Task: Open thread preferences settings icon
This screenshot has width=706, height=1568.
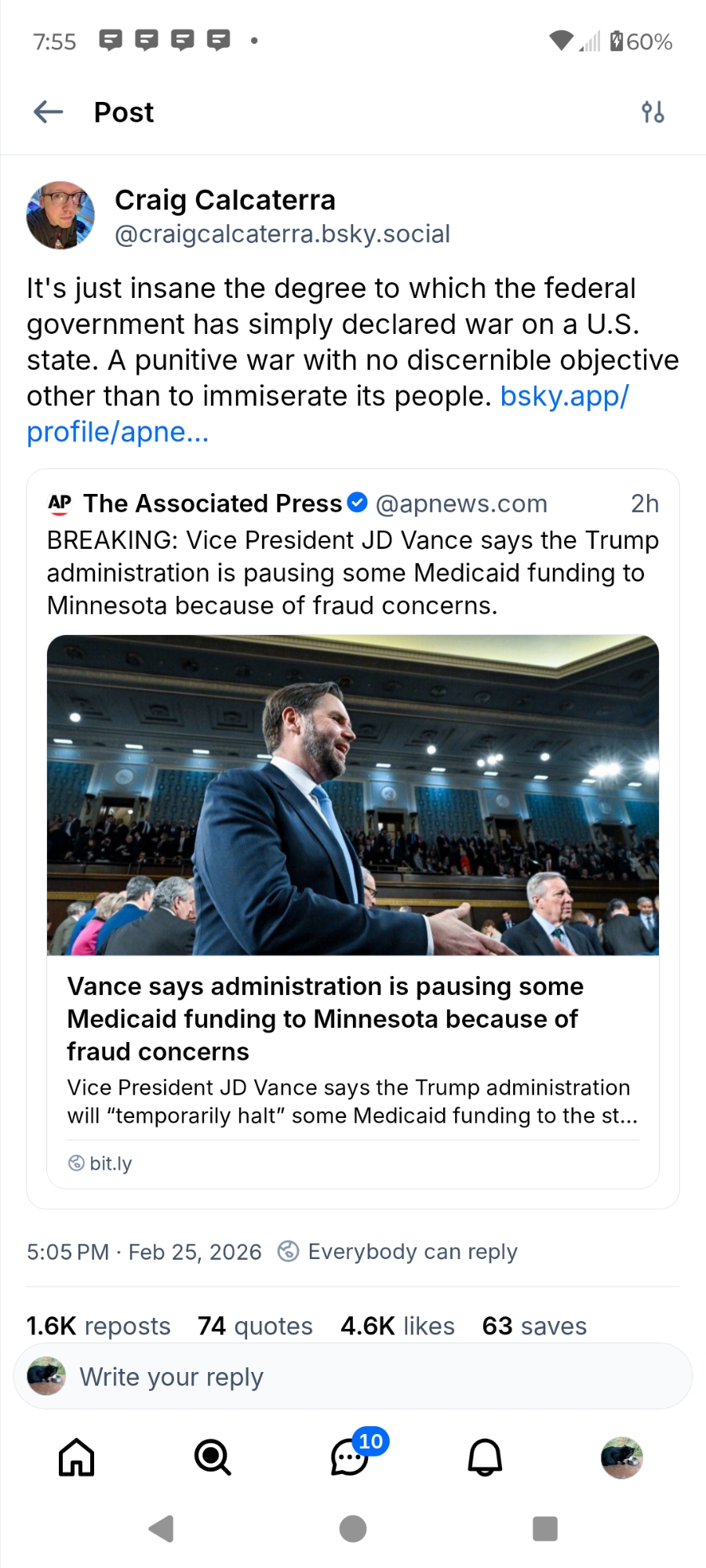Action: point(653,112)
